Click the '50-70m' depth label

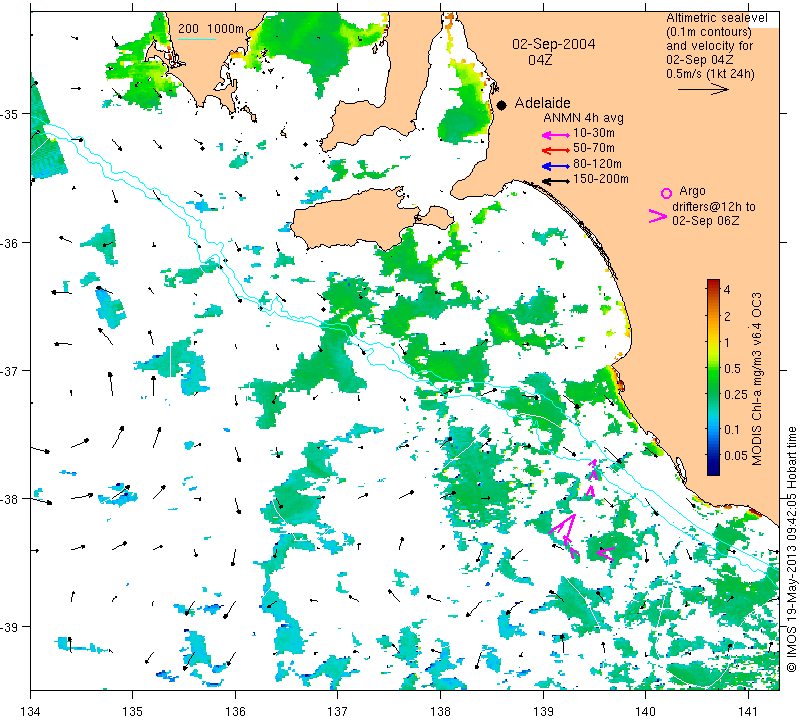[x=594, y=148]
